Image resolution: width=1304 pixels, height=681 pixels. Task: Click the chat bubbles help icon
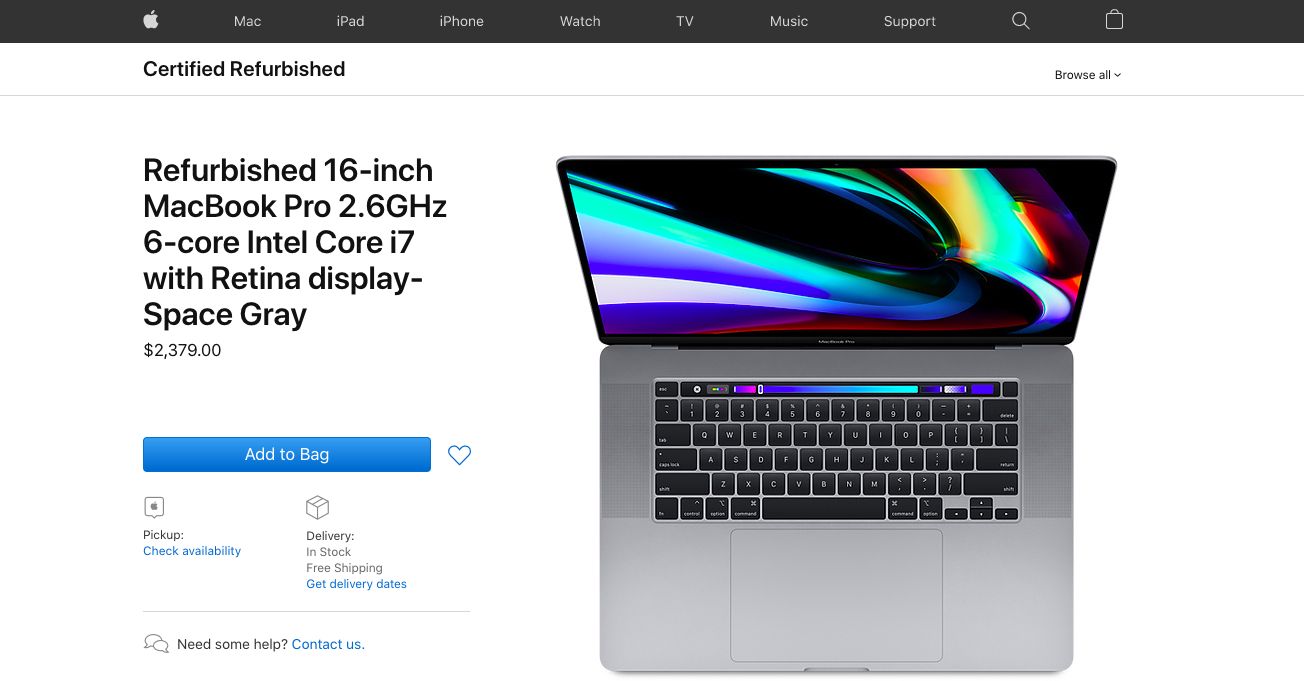click(x=156, y=644)
